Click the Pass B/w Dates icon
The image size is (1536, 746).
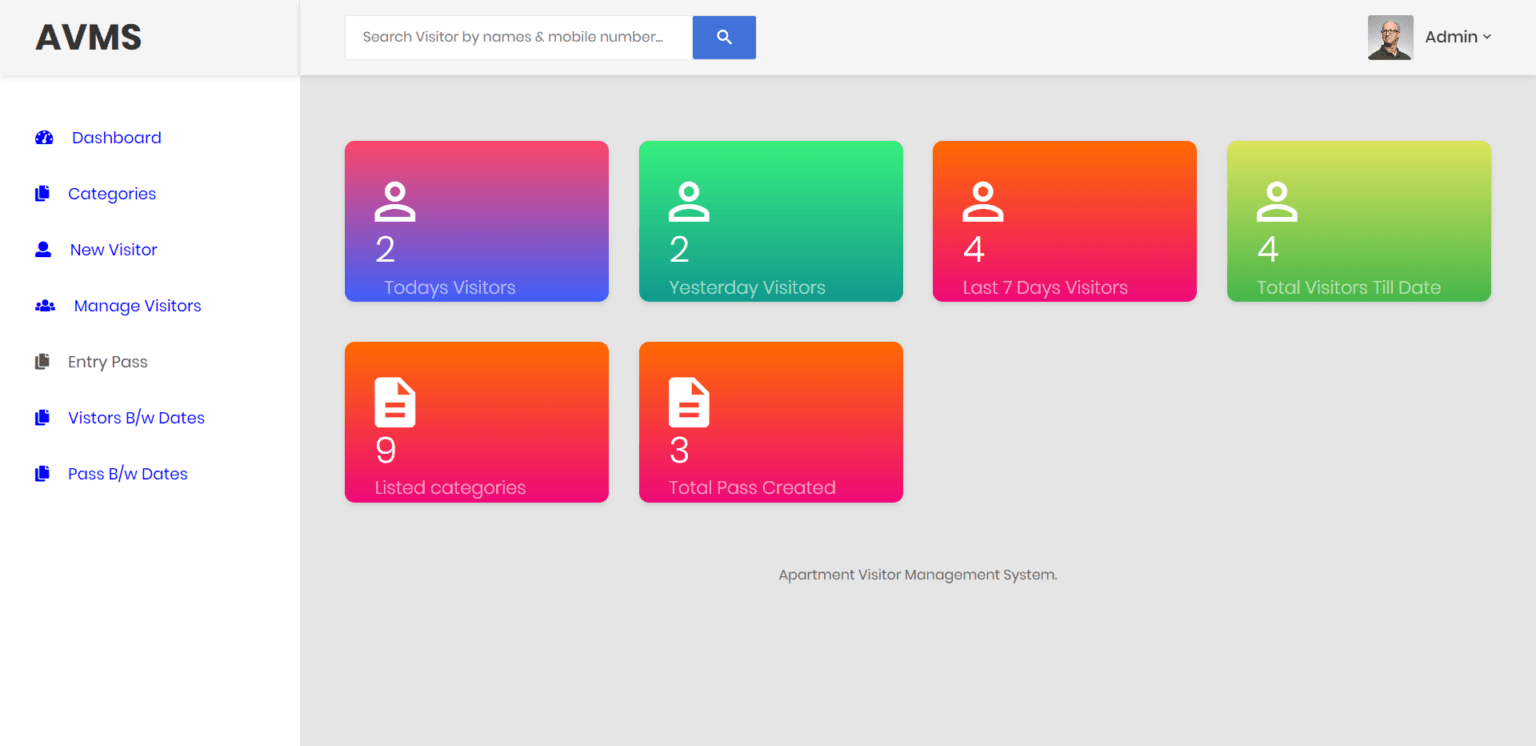41,473
